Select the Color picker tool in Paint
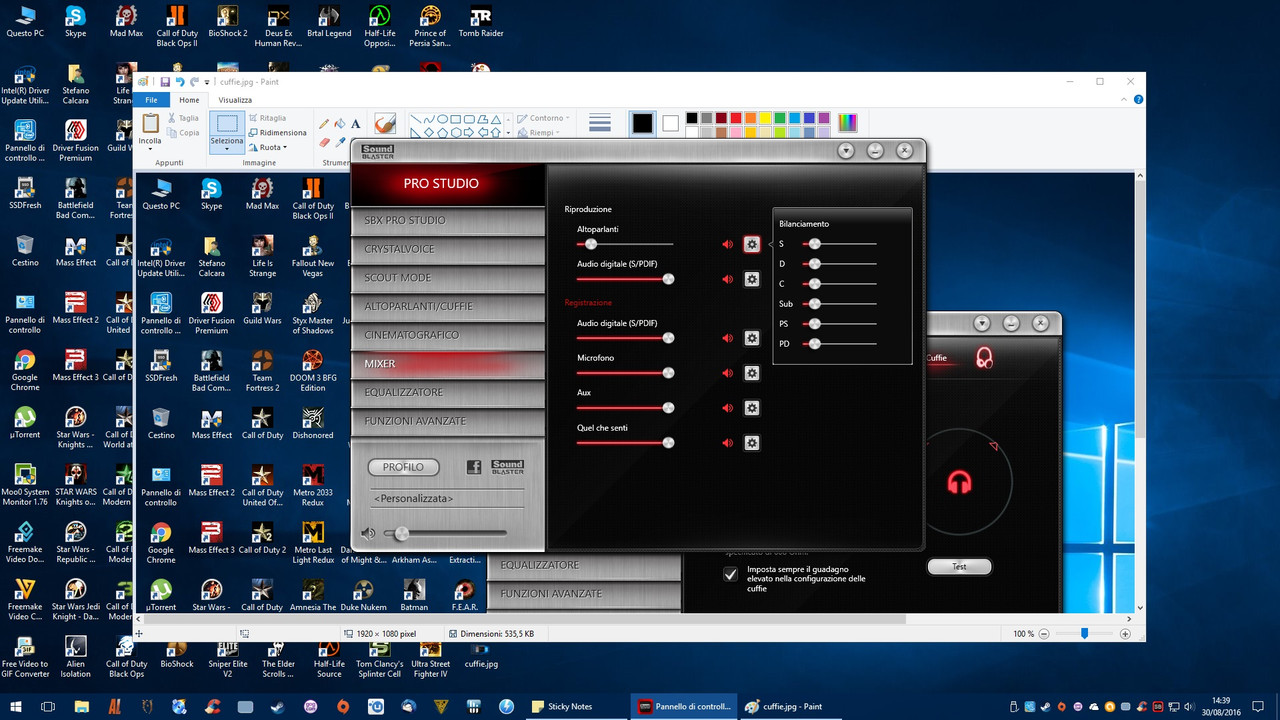 tap(340, 142)
